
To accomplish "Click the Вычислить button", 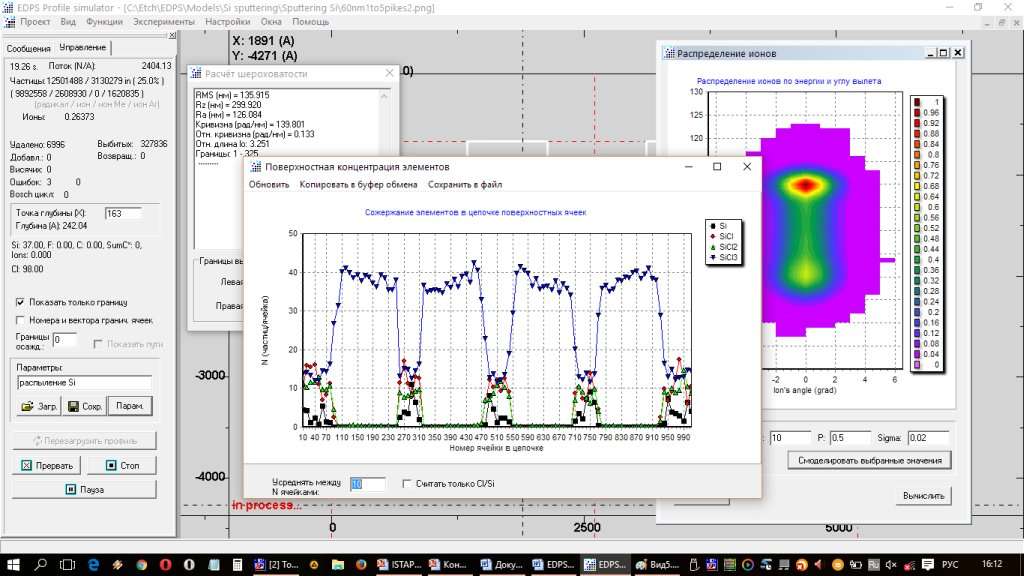I will (x=923, y=496).
